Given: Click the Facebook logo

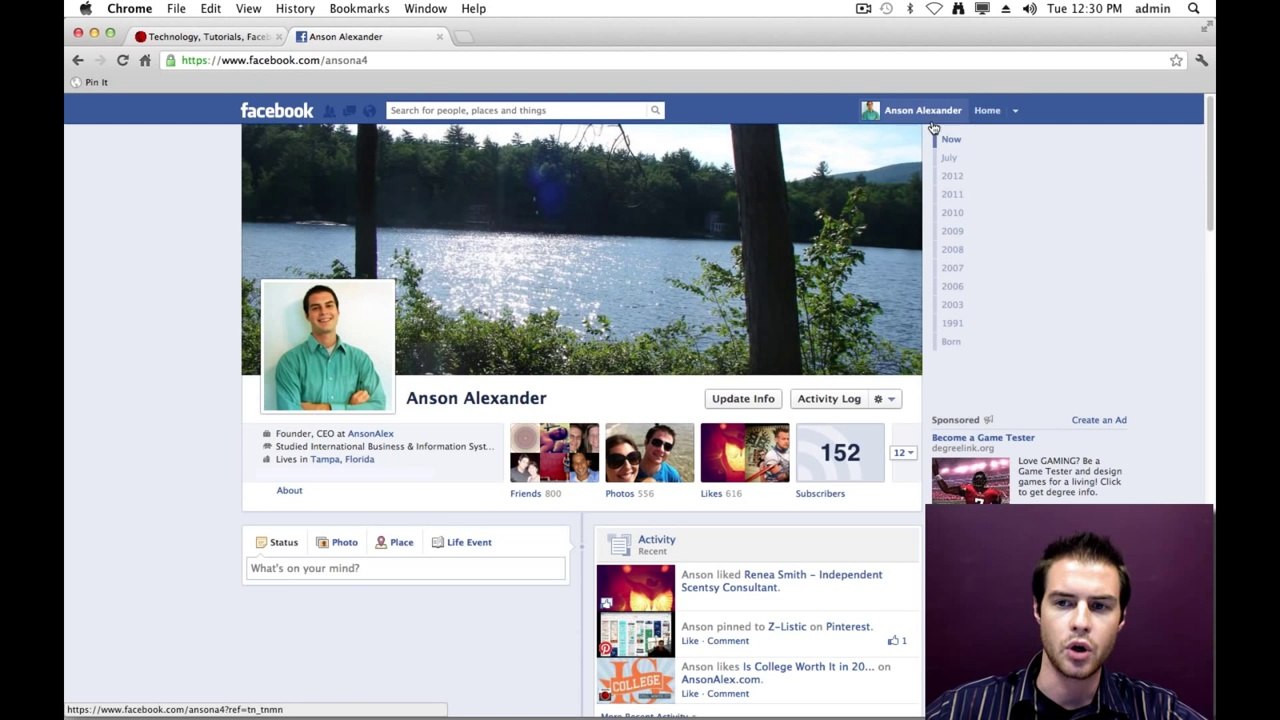Looking at the screenshot, I should point(277,110).
